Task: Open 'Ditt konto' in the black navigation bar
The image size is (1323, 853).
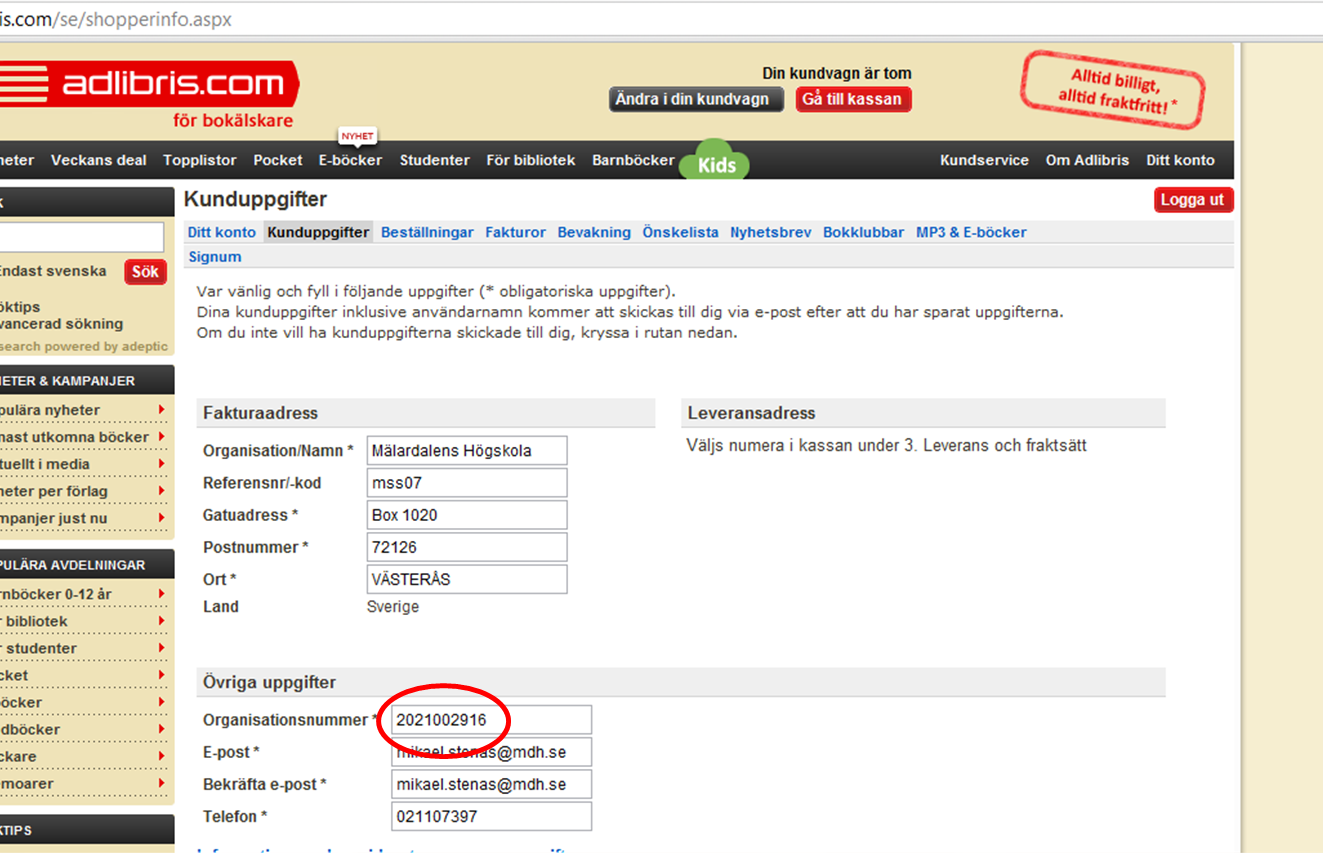Action: (x=1180, y=160)
